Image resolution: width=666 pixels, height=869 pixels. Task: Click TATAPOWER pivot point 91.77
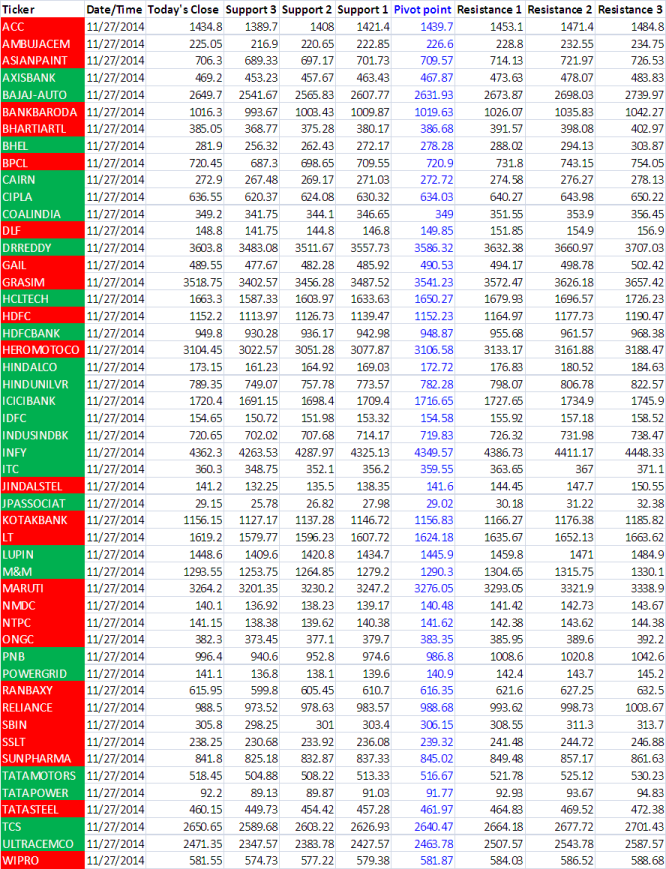tap(439, 793)
